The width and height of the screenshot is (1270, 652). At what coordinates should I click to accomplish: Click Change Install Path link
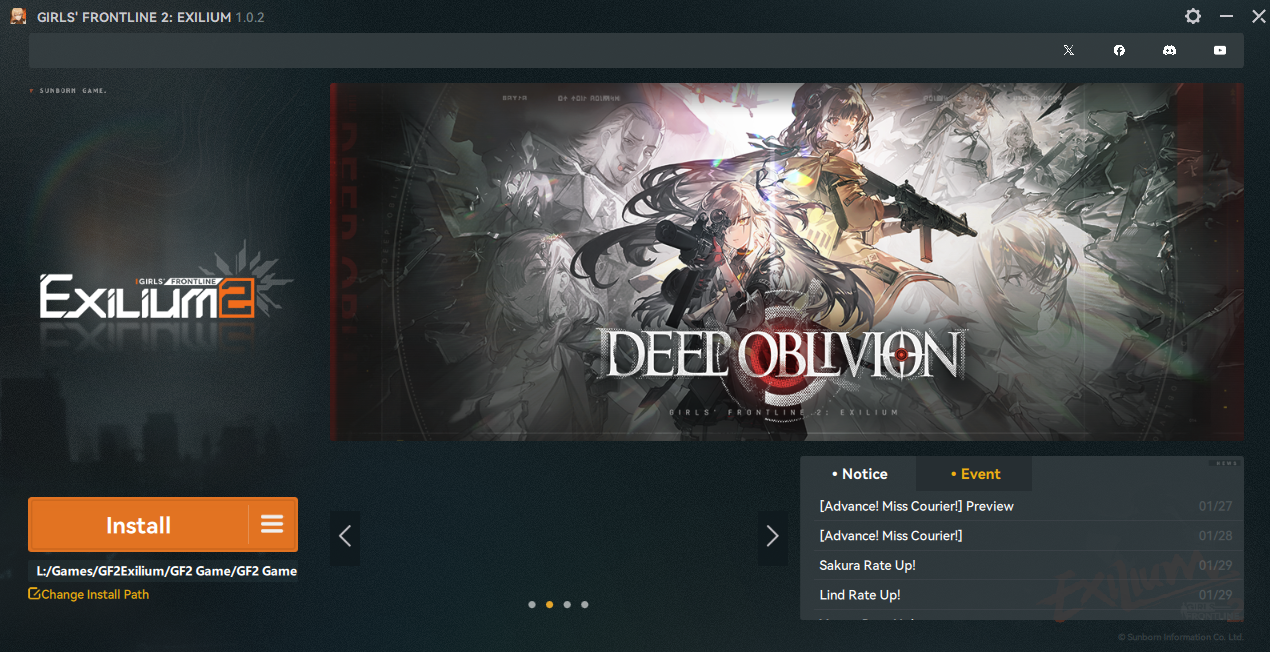tap(95, 594)
